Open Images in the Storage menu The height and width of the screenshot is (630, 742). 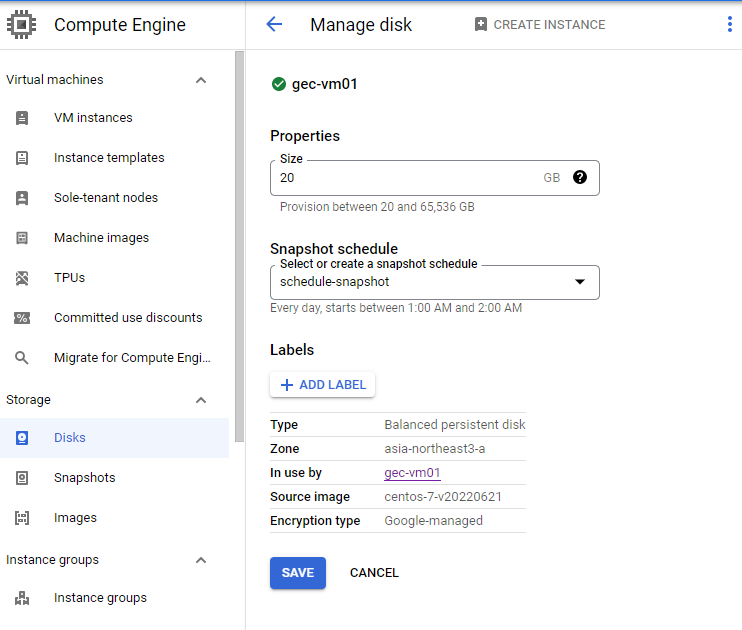pos(115,518)
